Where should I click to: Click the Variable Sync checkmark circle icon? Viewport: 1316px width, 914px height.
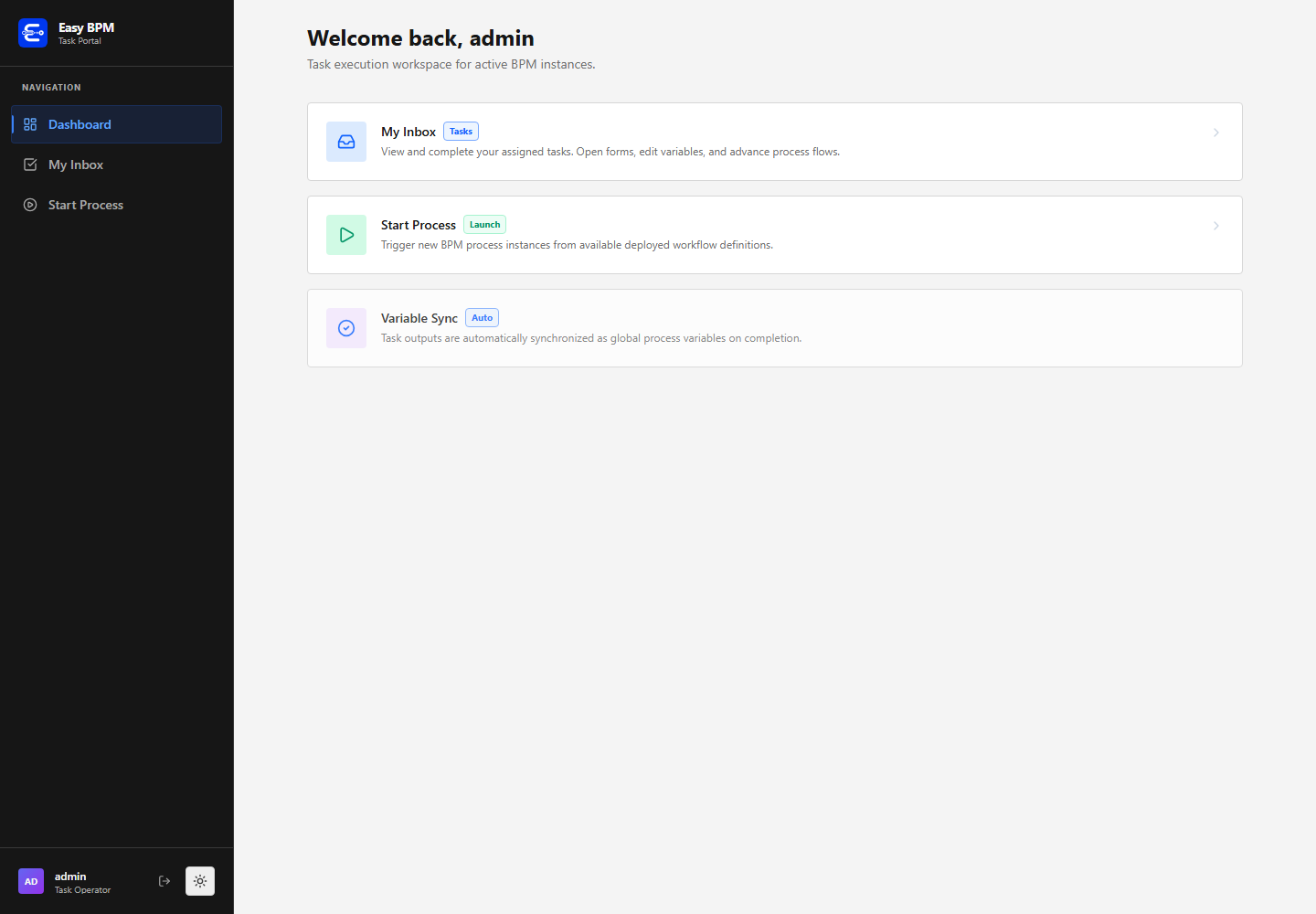pos(346,328)
